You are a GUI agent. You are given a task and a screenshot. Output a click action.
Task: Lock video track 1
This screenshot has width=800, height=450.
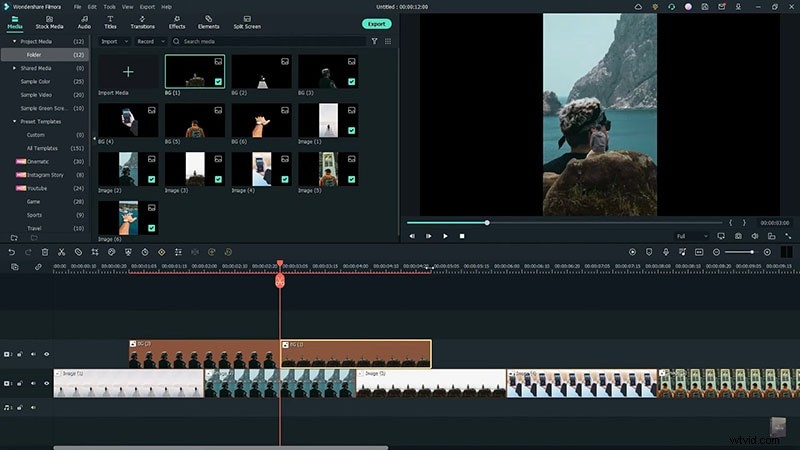pos(20,383)
